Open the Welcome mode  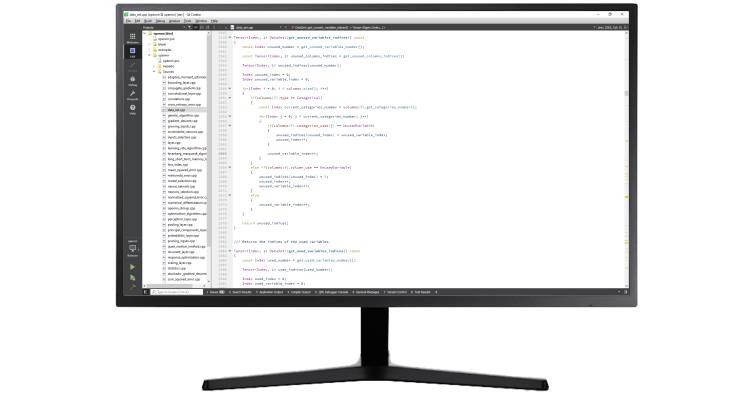pos(132,38)
